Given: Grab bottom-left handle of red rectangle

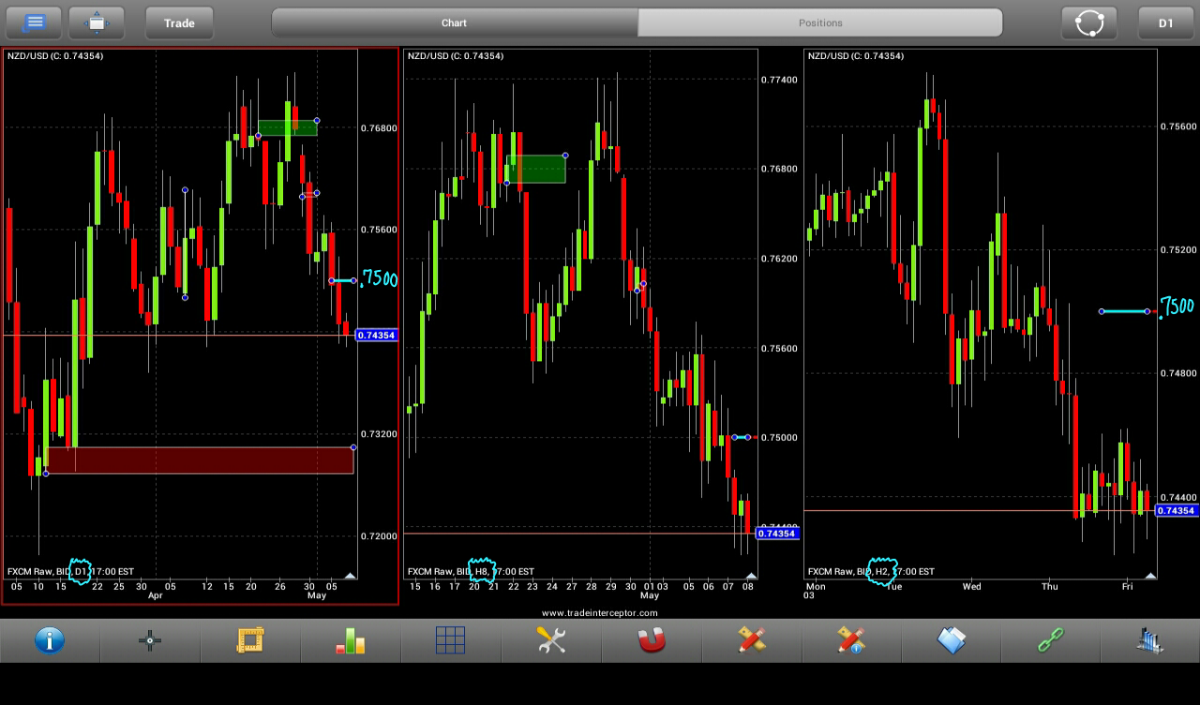Looking at the screenshot, I should (46, 473).
